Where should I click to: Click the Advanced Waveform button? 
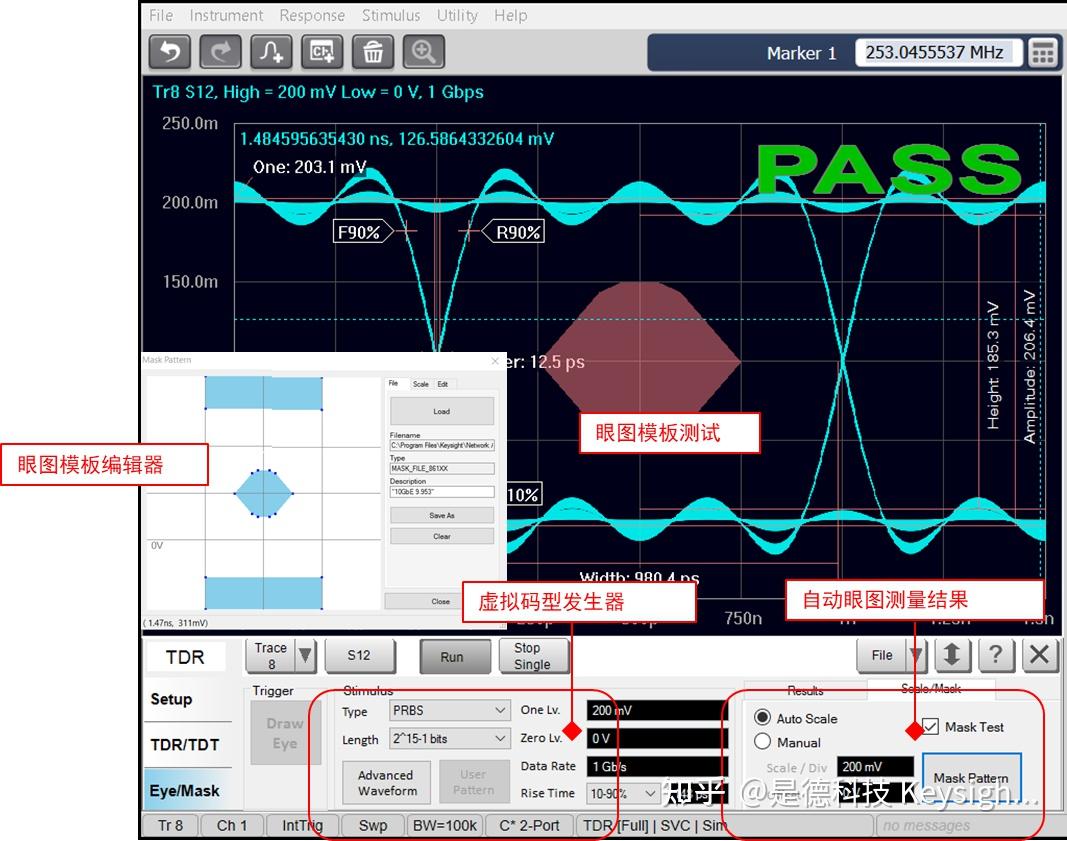386,782
